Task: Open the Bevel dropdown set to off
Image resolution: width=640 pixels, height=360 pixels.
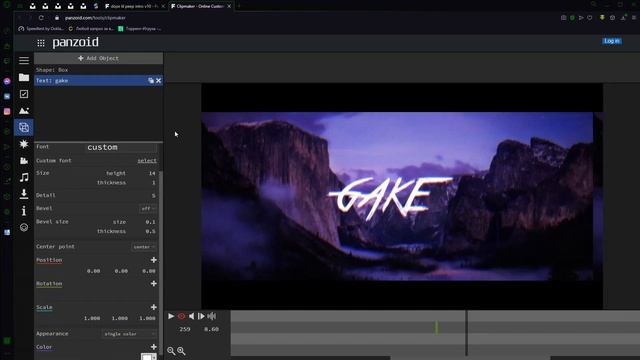Action: [148, 209]
